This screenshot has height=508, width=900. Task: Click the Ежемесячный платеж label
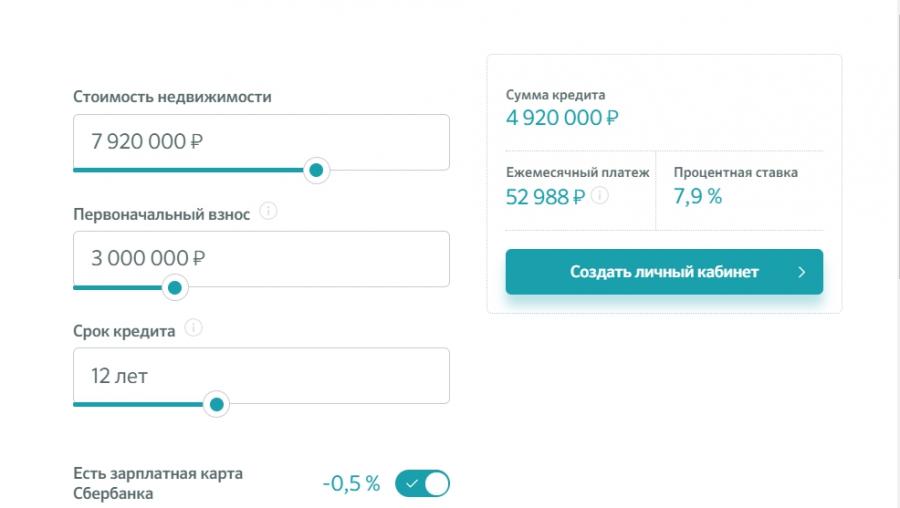click(577, 172)
